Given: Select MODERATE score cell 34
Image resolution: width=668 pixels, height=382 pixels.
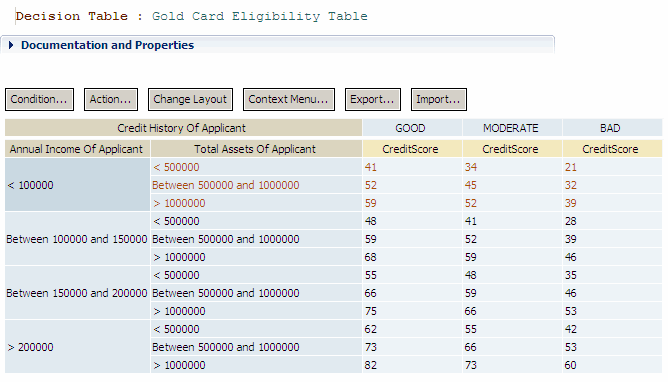Looking at the screenshot, I should coord(512,167).
